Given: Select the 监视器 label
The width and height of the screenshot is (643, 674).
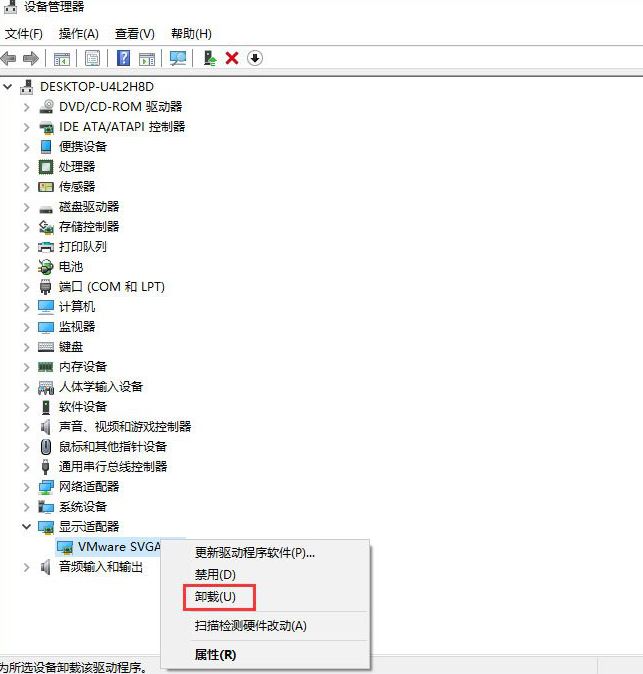Looking at the screenshot, I should point(77,327).
